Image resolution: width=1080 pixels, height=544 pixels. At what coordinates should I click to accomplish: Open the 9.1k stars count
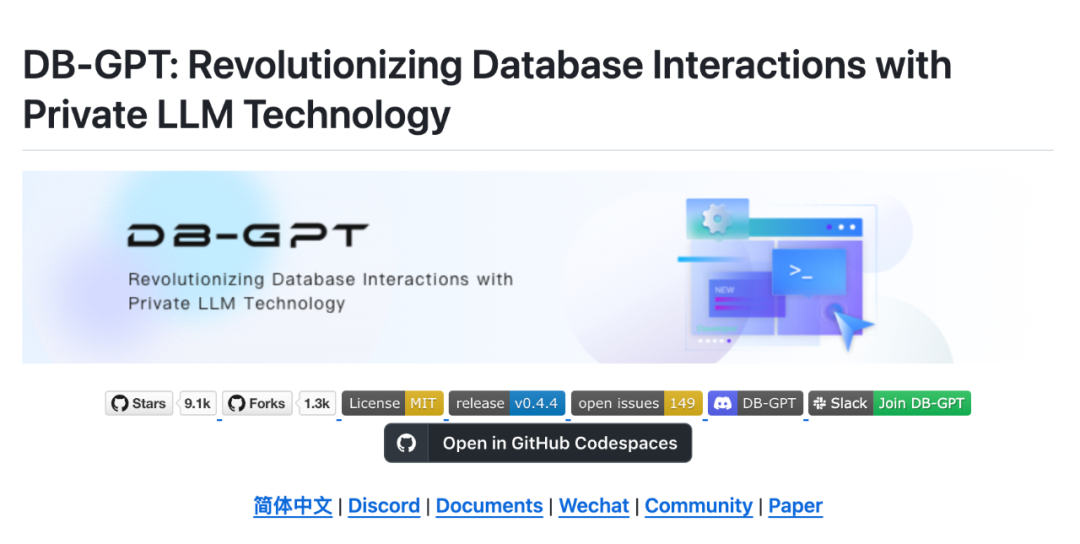tap(198, 404)
